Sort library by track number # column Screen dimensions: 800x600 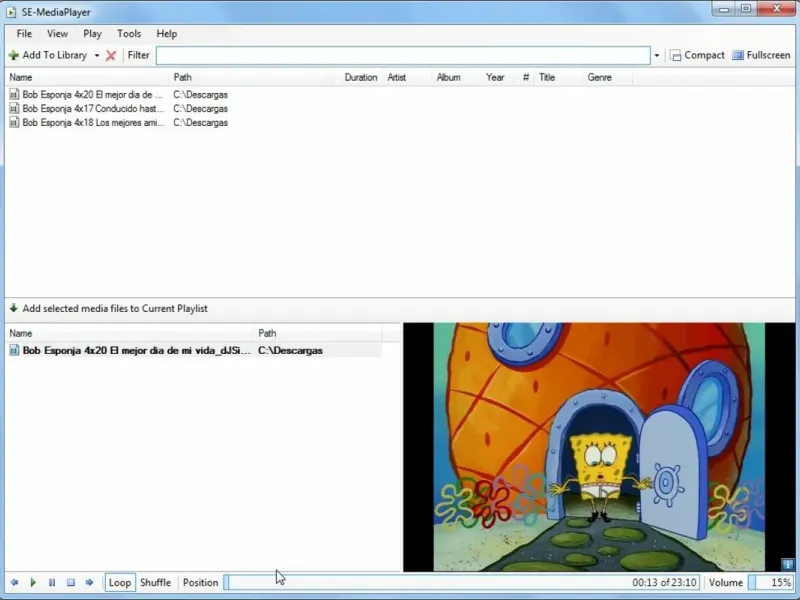click(x=526, y=78)
